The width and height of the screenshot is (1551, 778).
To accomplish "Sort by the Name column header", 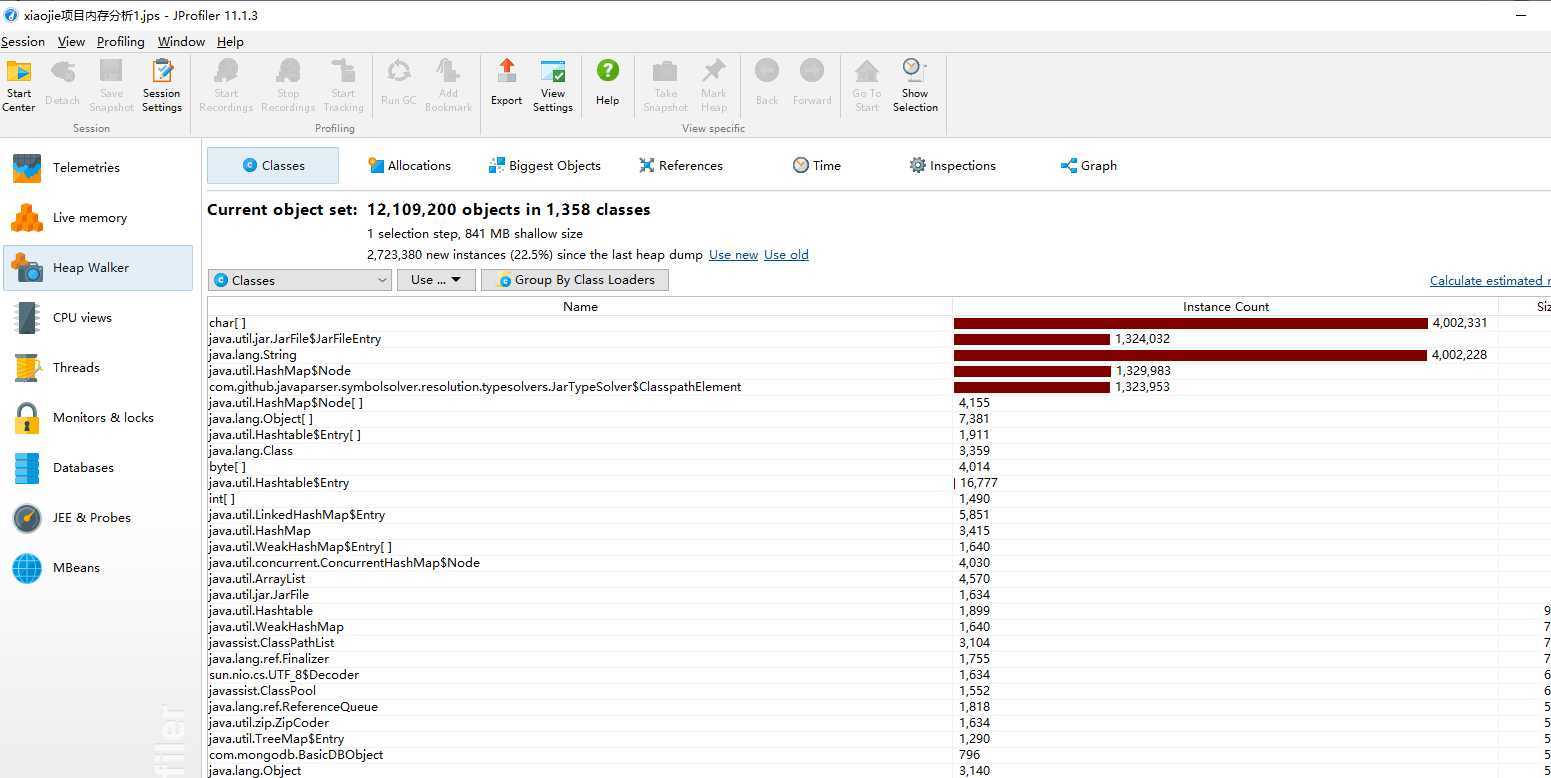I will 580,307.
